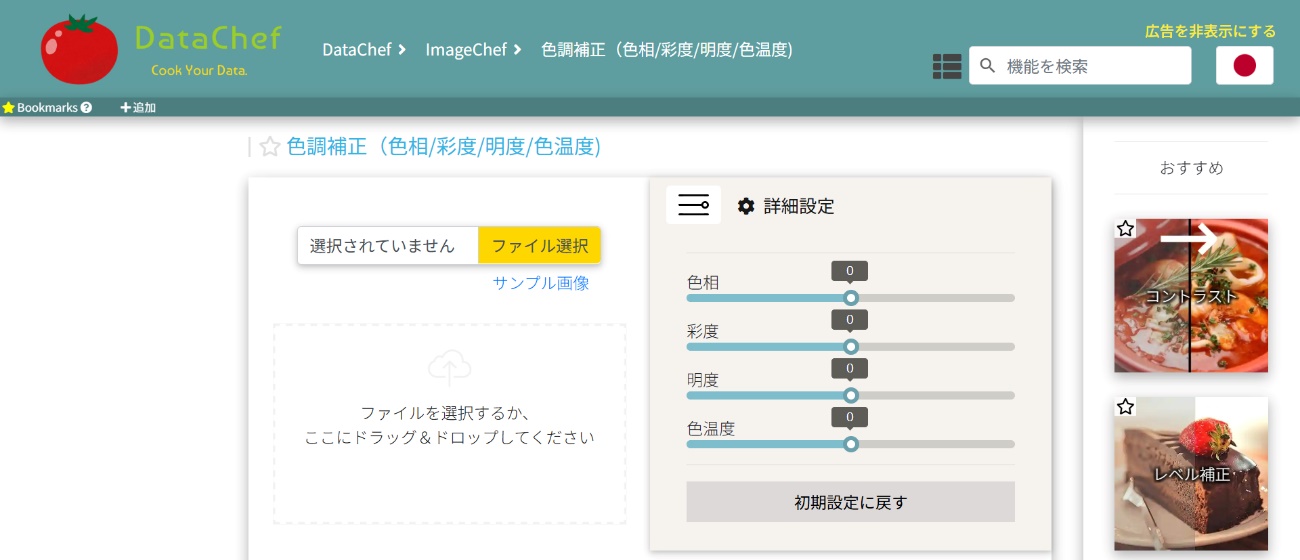
Task: Click the cloud upload icon
Action: 449,367
